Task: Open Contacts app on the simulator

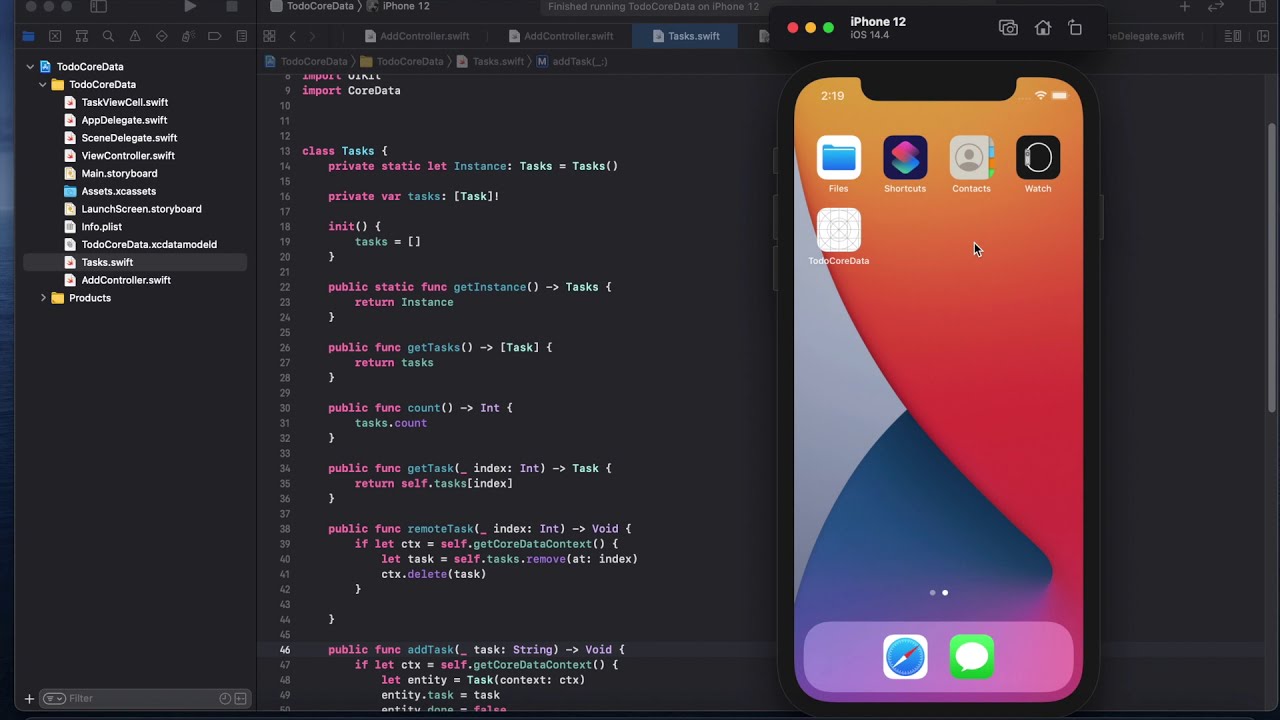Action: click(x=971, y=158)
